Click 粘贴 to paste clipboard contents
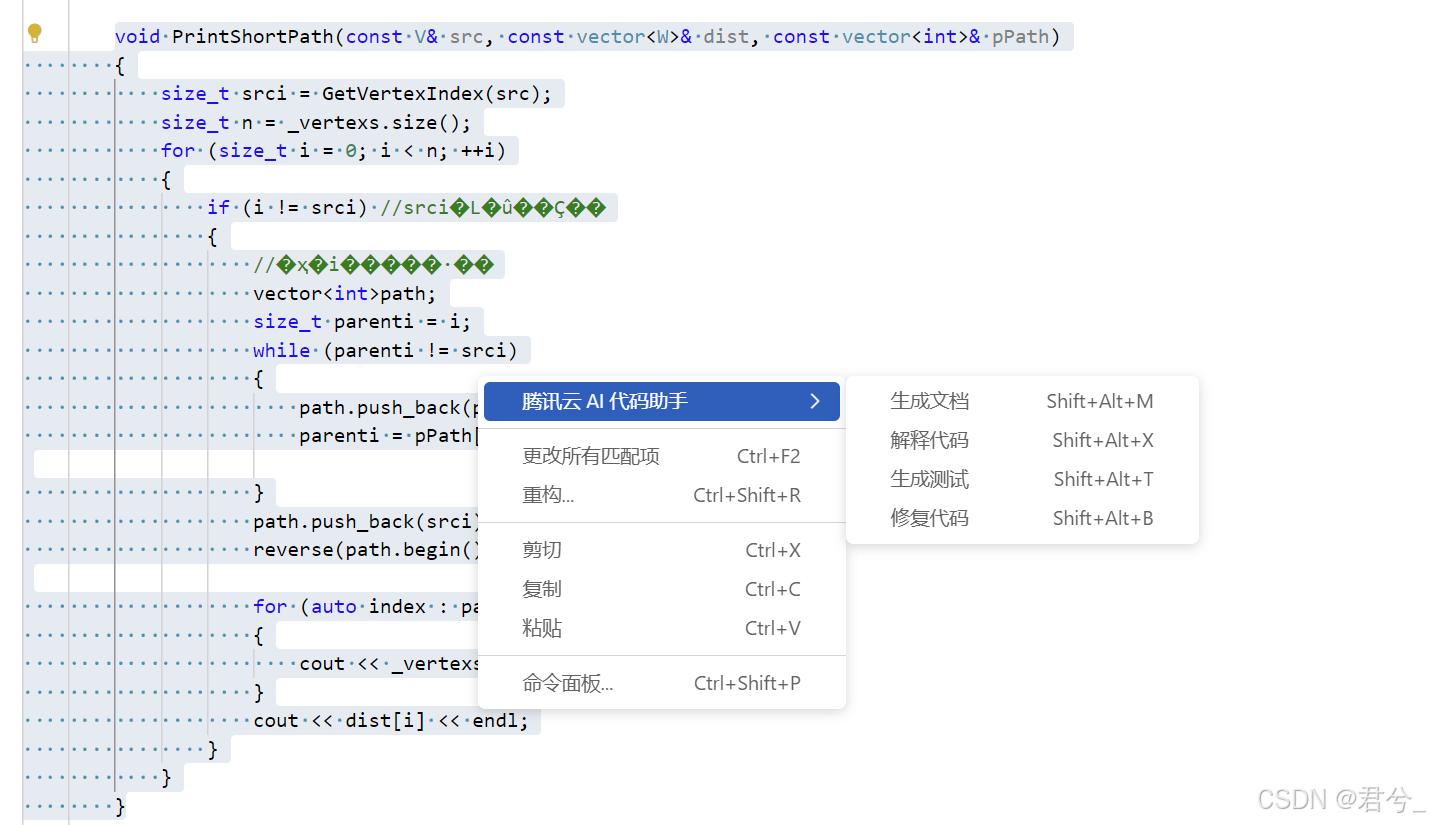The image size is (1430, 825). [542, 627]
